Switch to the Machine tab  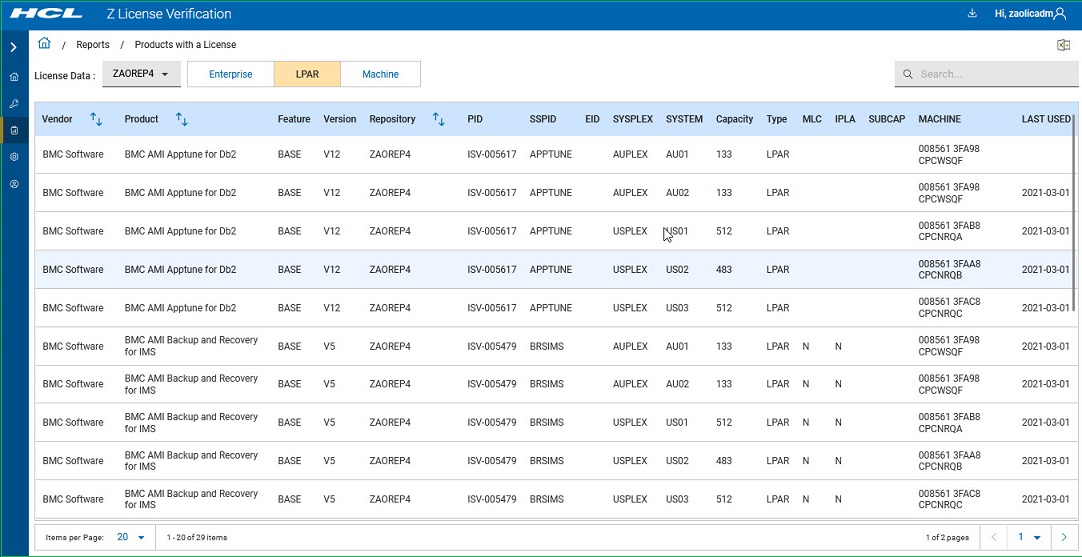(x=380, y=74)
